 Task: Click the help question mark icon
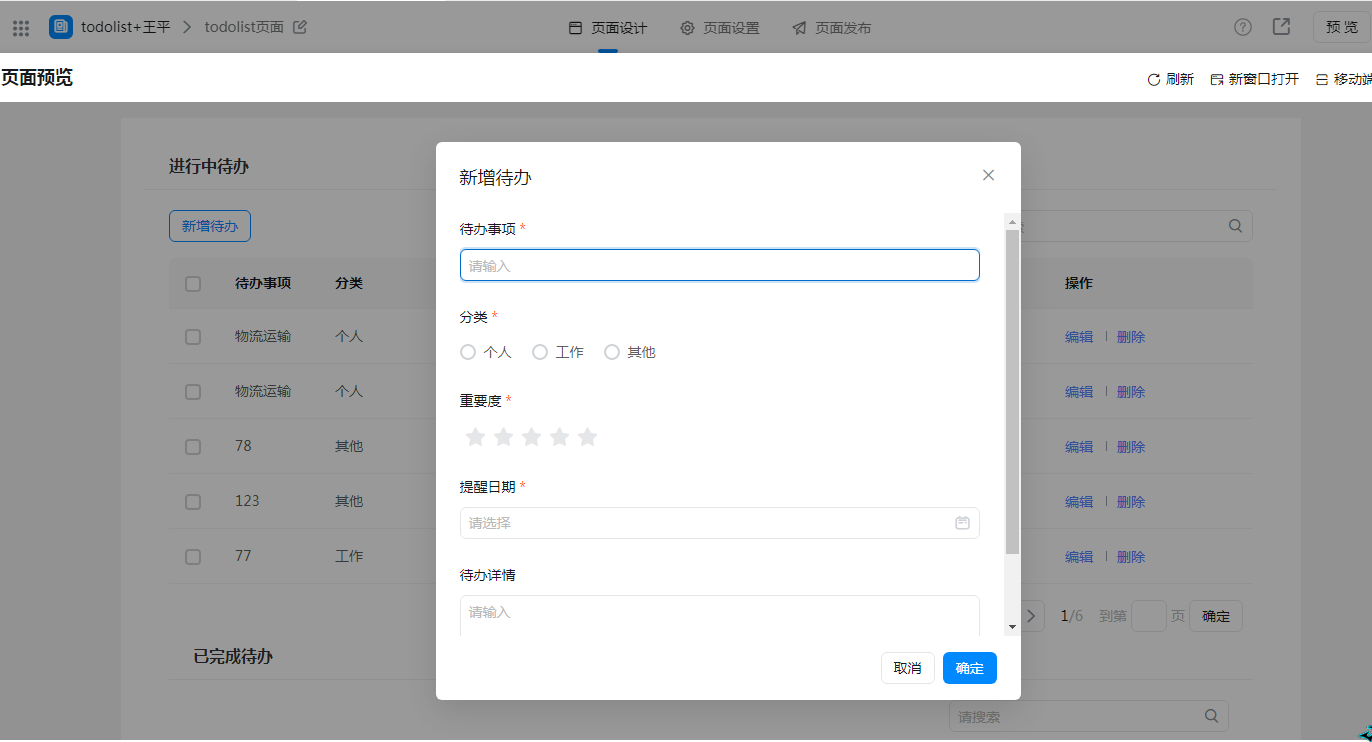pyautogui.click(x=1242, y=27)
